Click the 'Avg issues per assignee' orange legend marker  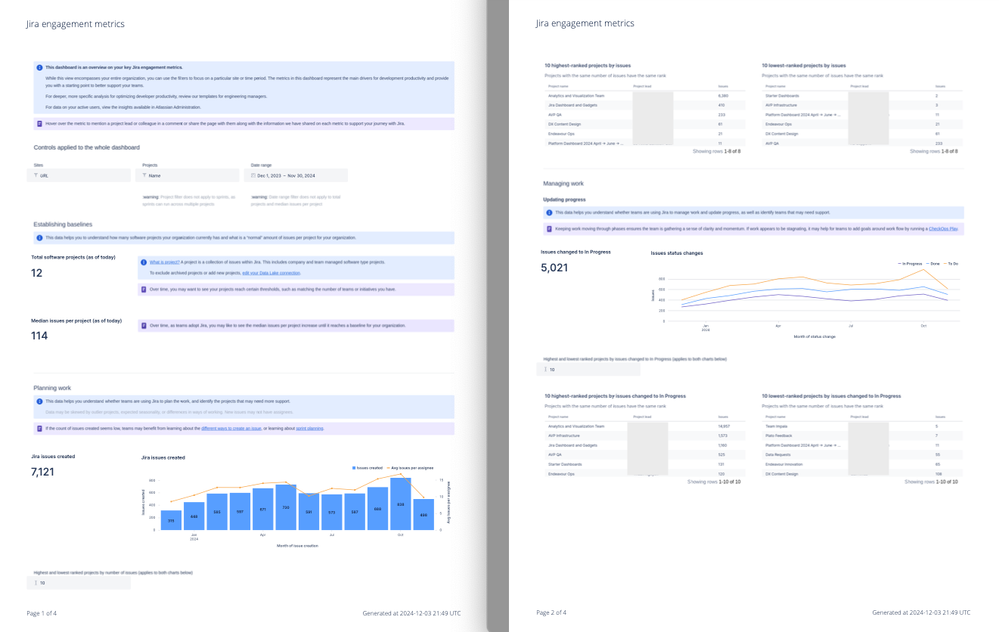[389, 468]
